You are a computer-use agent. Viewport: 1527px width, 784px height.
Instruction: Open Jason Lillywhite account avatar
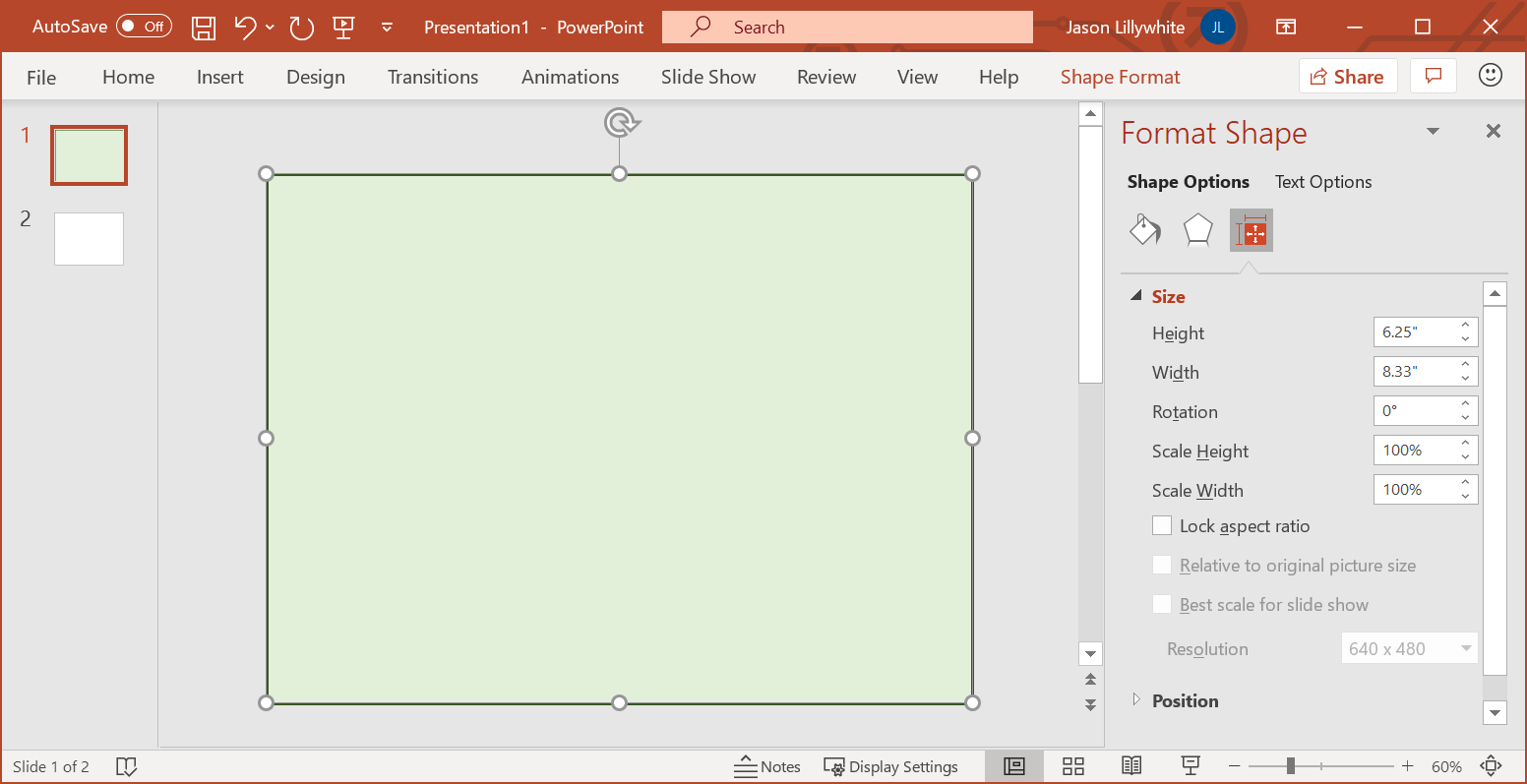coord(1218,28)
